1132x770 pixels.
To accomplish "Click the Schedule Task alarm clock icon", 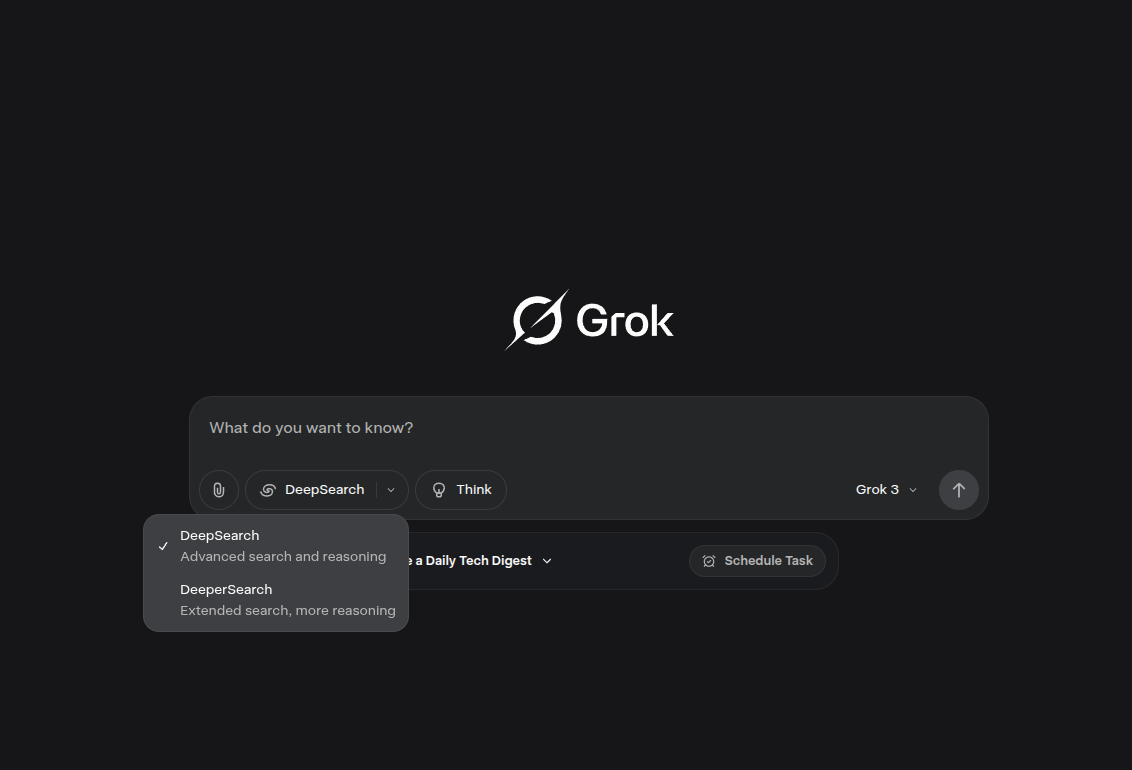I will click(x=709, y=561).
